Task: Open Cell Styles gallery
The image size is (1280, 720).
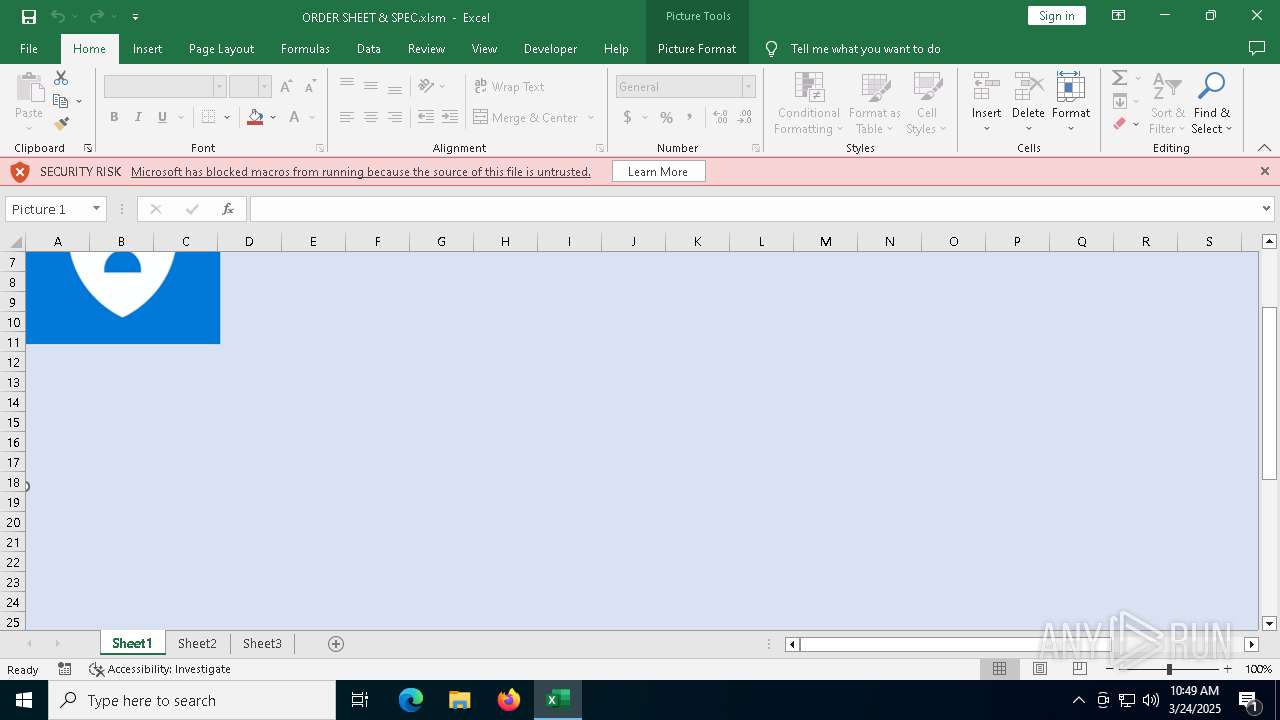Action: click(x=926, y=103)
